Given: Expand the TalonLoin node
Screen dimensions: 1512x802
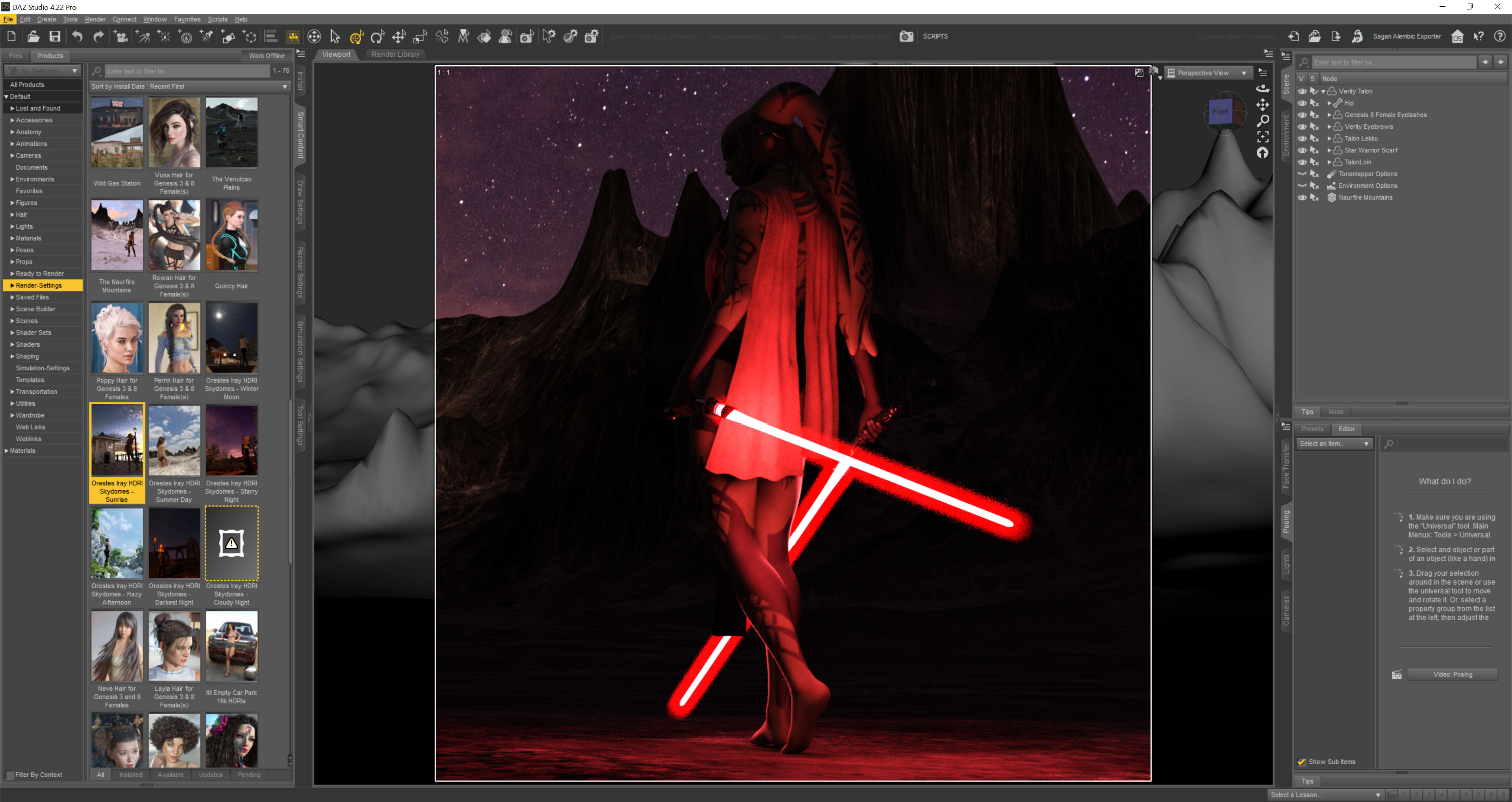Looking at the screenshot, I should (x=1329, y=163).
